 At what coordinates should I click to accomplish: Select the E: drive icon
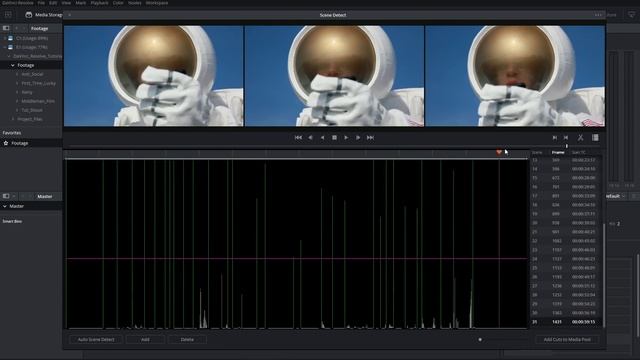click(11, 47)
